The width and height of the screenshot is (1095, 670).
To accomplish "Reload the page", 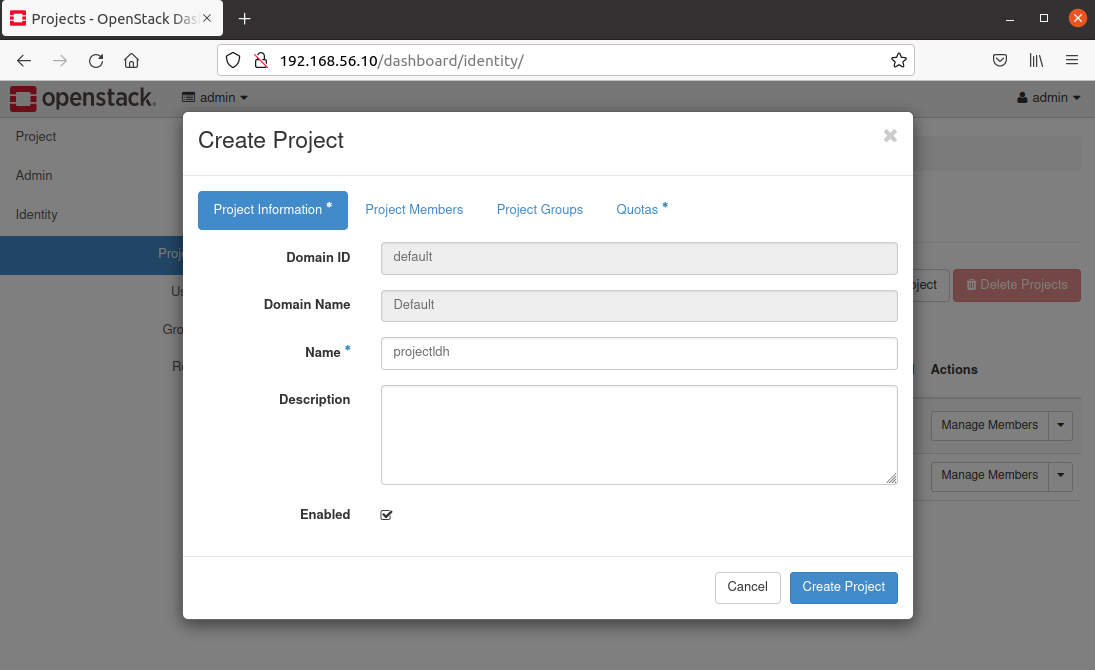I will (96, 61).
